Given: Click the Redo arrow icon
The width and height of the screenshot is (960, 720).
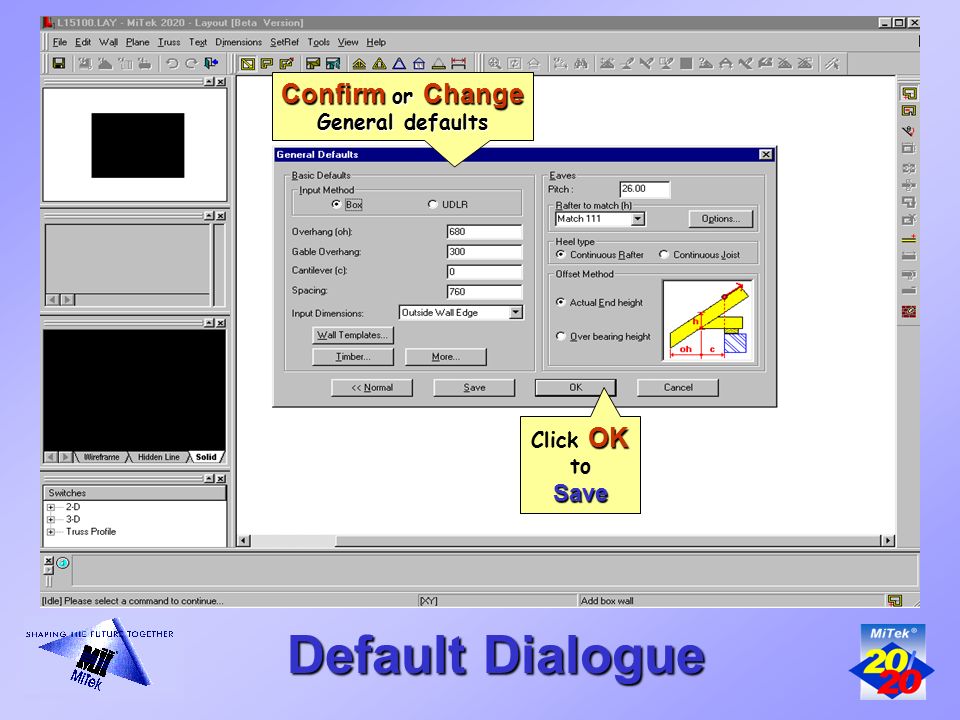Looking at the screenshot, I should click(x=191, y=63).
